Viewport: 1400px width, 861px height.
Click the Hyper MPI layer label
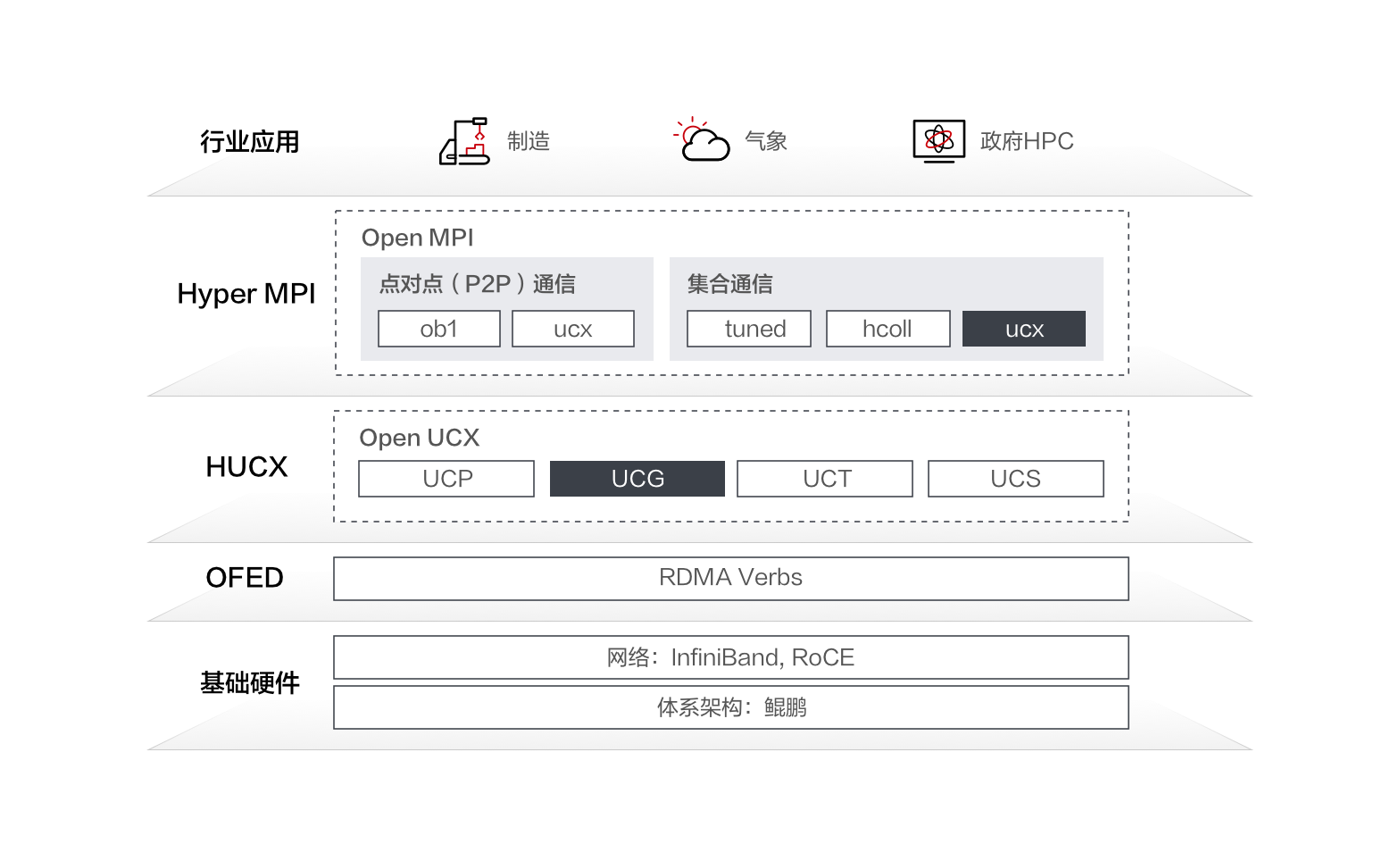tap(246, 294)
